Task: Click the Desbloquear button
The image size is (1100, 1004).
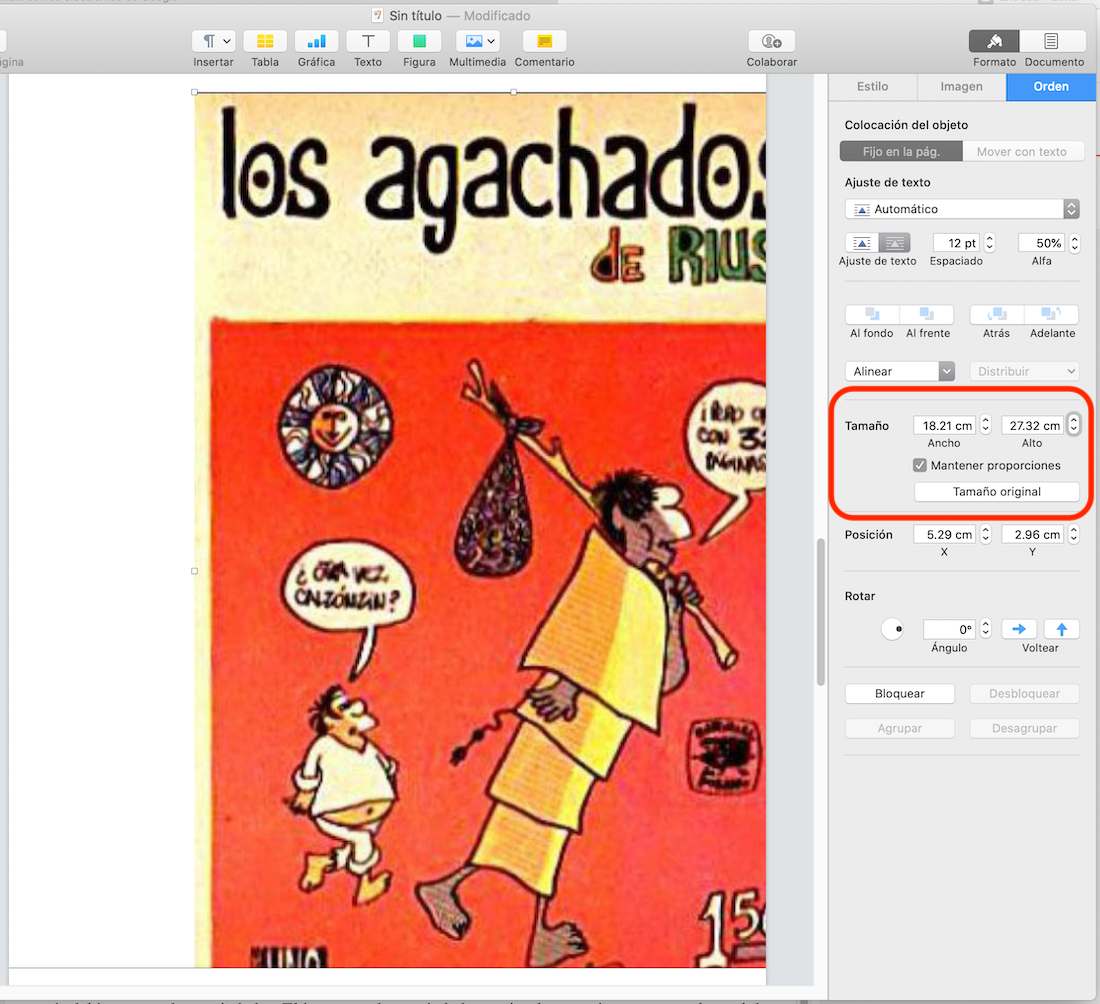Action: (x=1024, y=693)
